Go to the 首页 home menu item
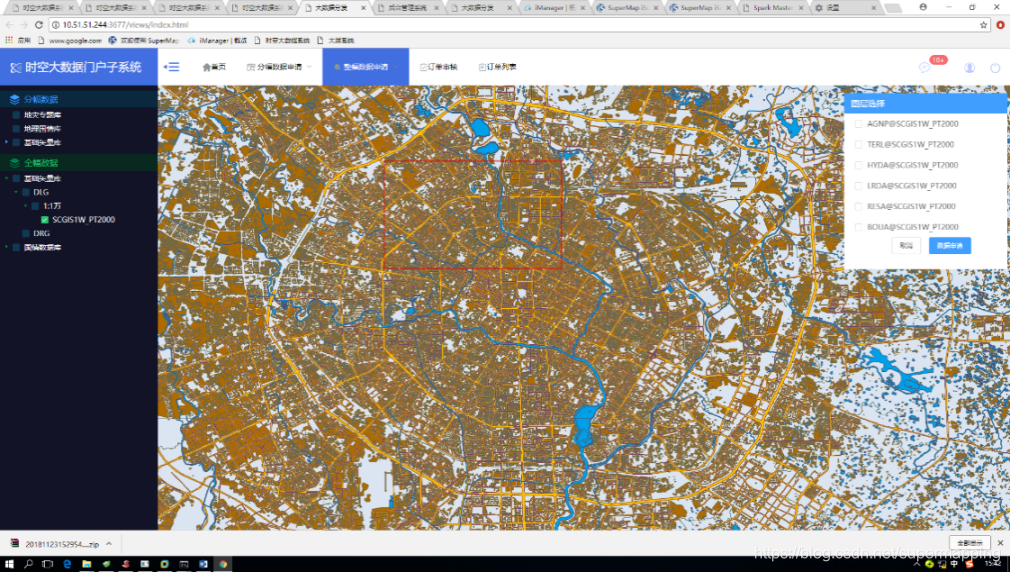The height and width of the screenshot is (572, 1010). click(214, 67)
